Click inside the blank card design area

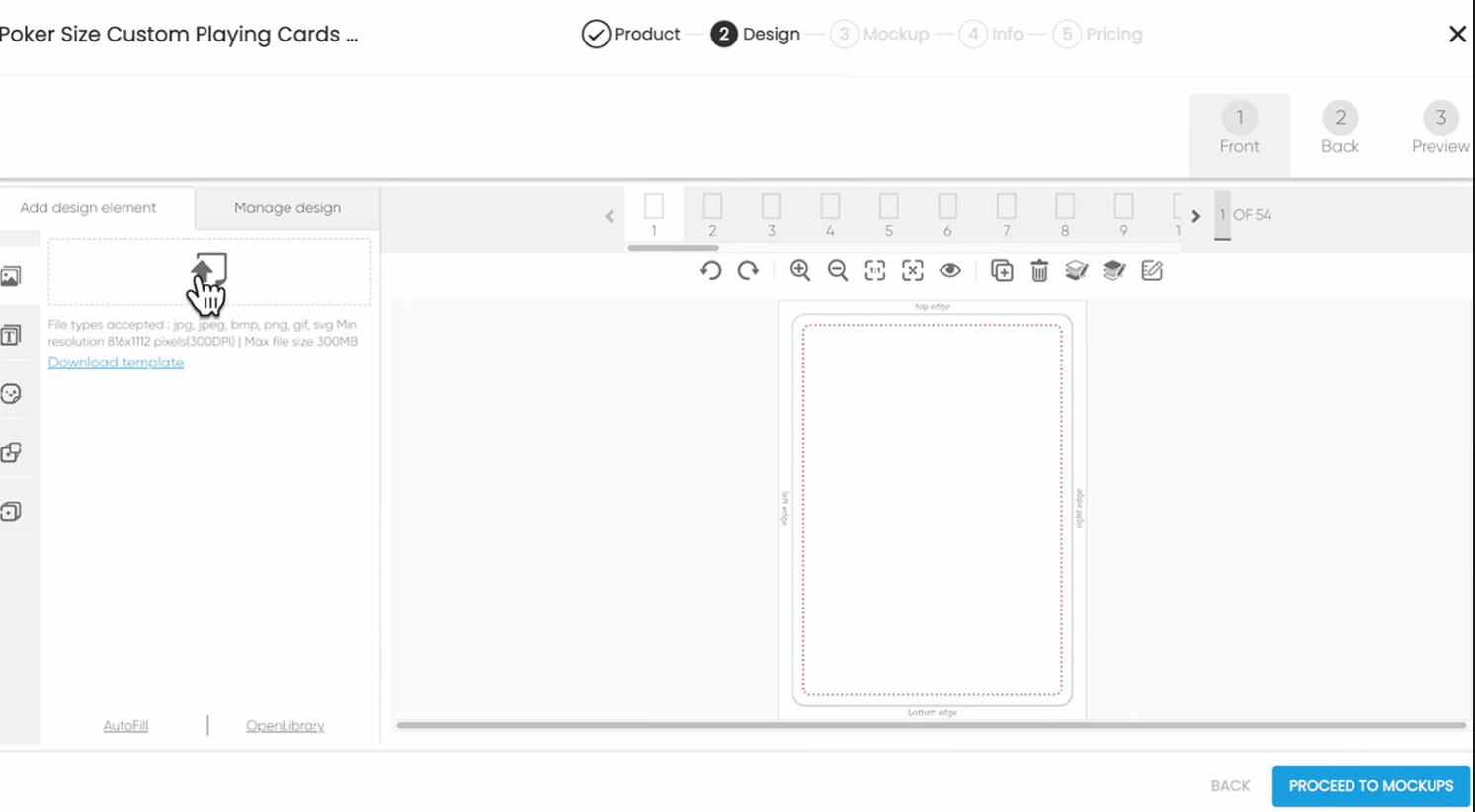pyautogui.click(x=932, y=510)
